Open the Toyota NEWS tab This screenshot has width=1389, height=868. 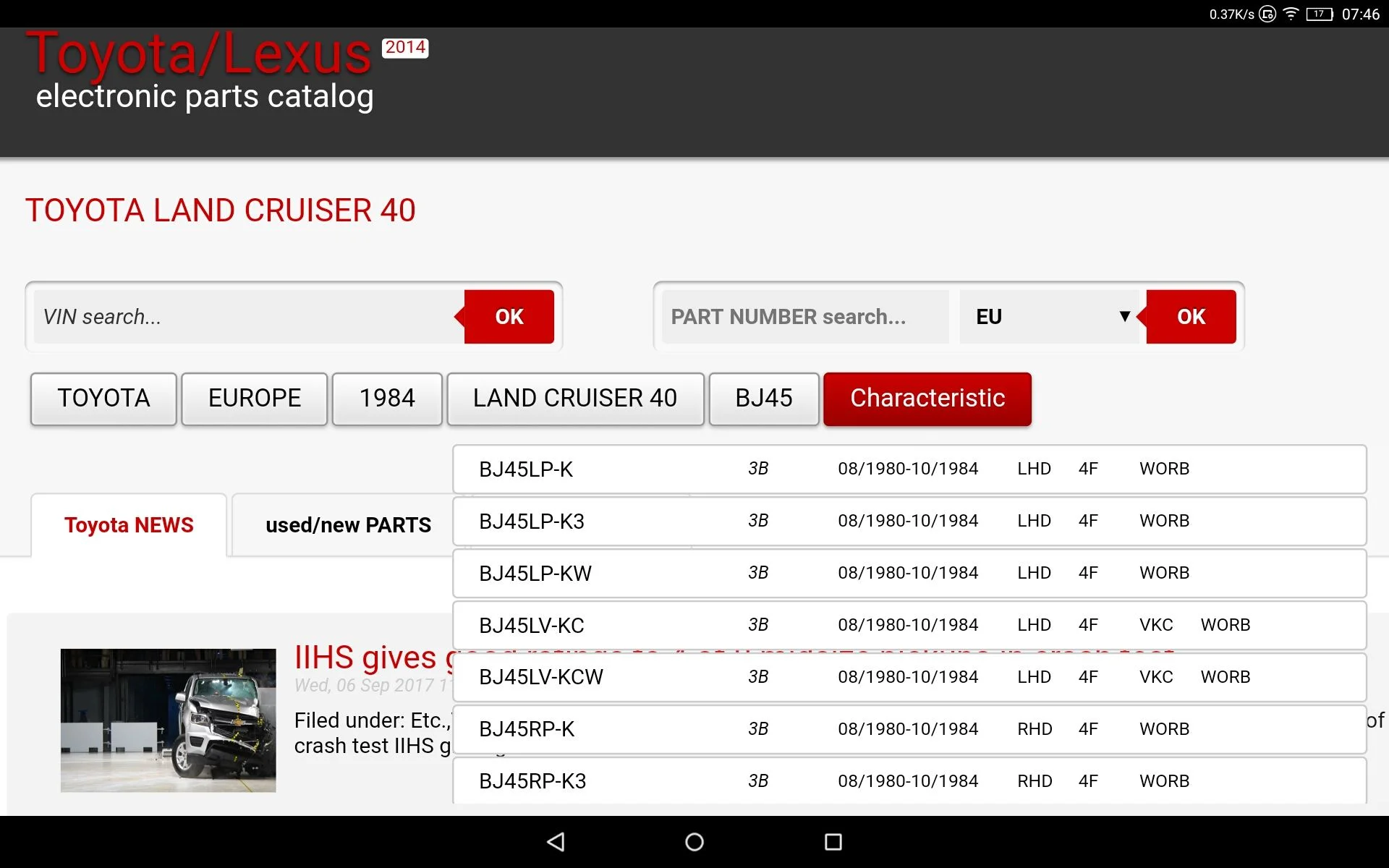(x=129, y=525)
